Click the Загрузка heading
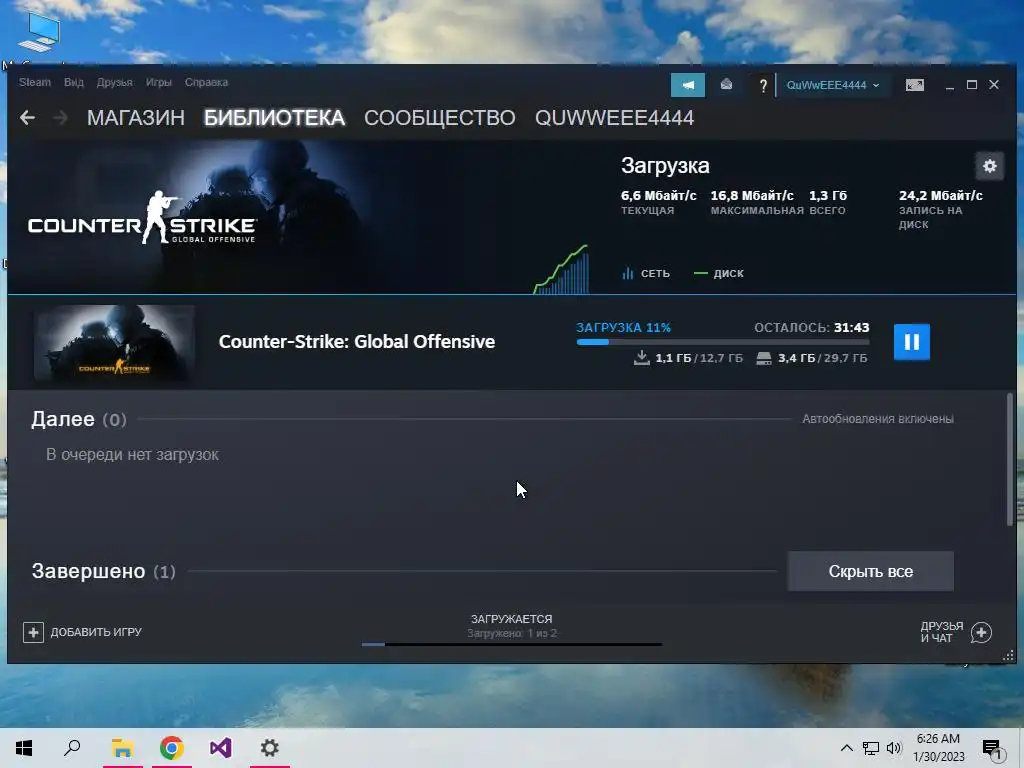Image resolution: width=1024 pixels, height=768 pixels. tap(665, 165)
